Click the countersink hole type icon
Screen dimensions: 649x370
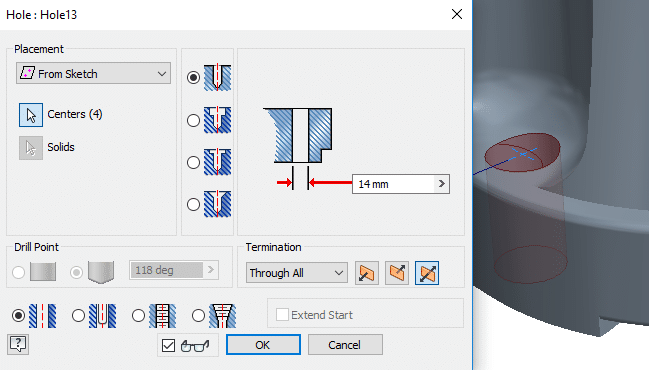(x=217, y=204)
